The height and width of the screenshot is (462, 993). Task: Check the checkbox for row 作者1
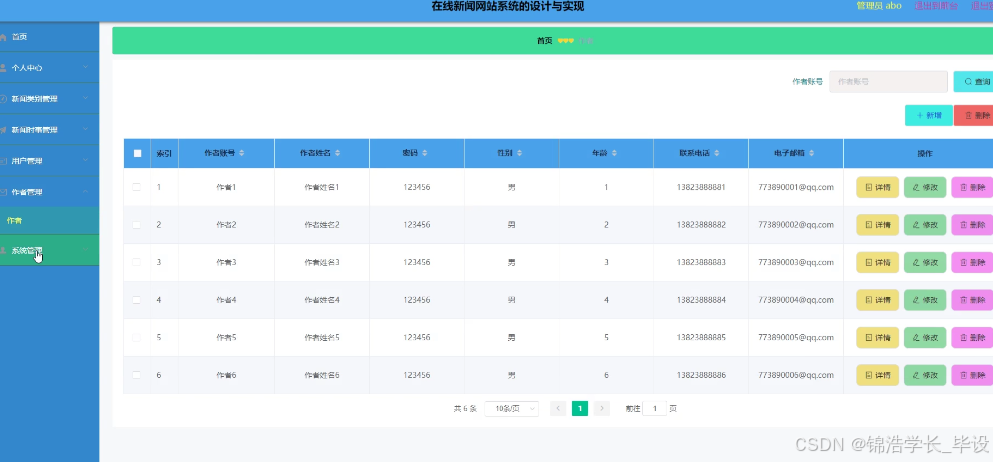pos(136,187)
